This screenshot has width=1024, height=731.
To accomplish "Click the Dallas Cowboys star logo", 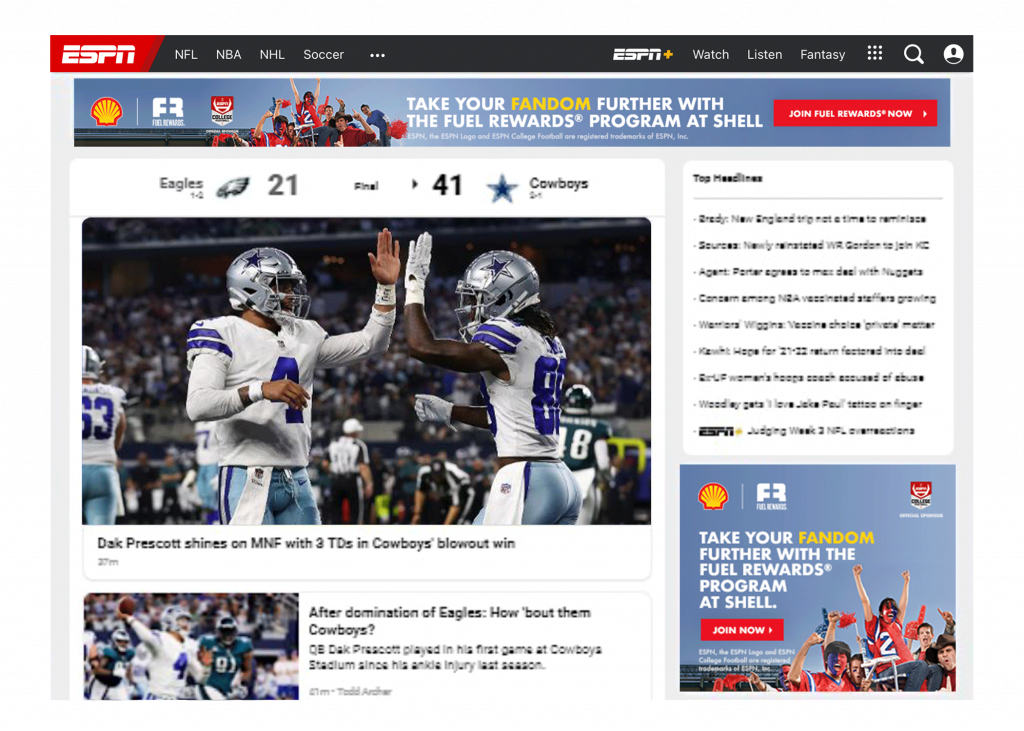I will [502, 187].
